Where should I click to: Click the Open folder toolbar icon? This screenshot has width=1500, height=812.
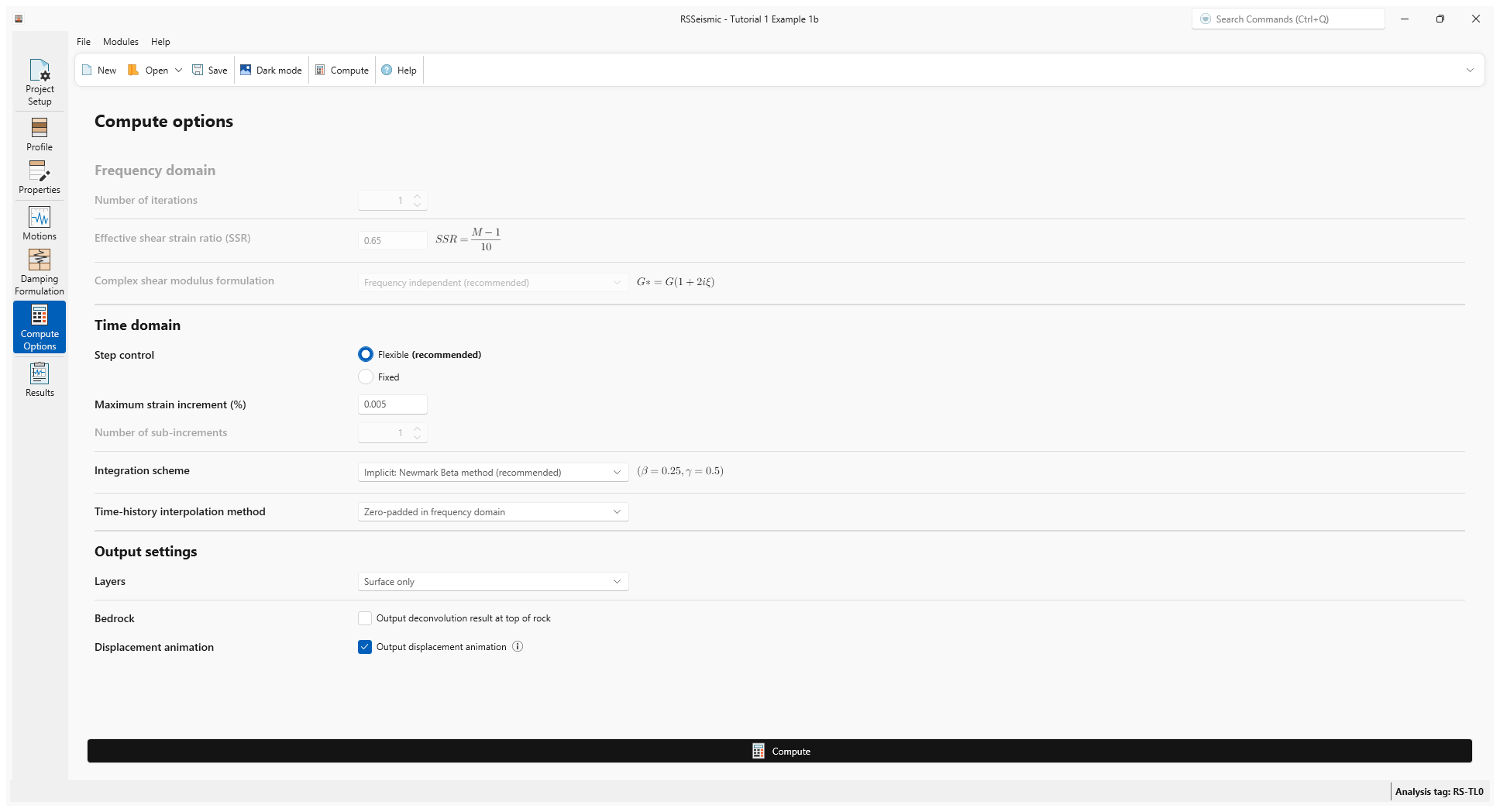133,70
